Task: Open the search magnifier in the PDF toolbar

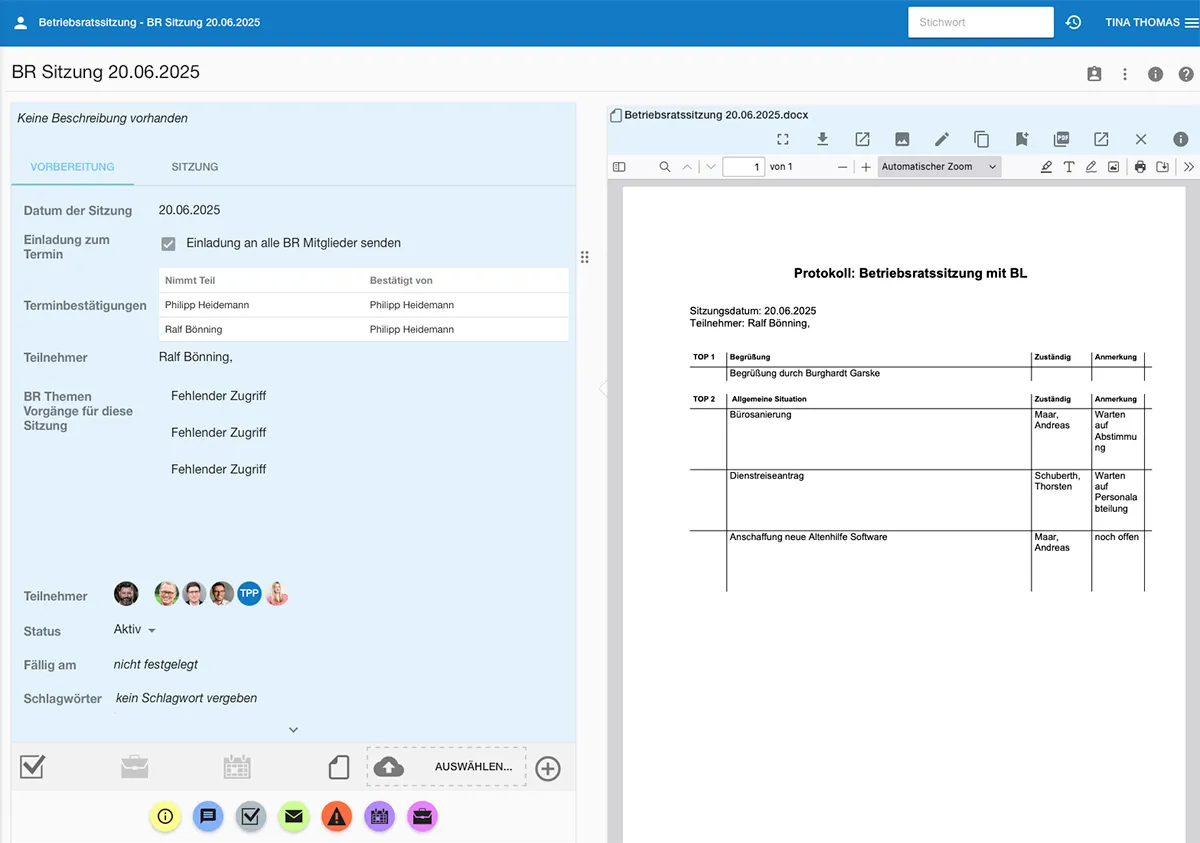Action: [x=665, y=167]
